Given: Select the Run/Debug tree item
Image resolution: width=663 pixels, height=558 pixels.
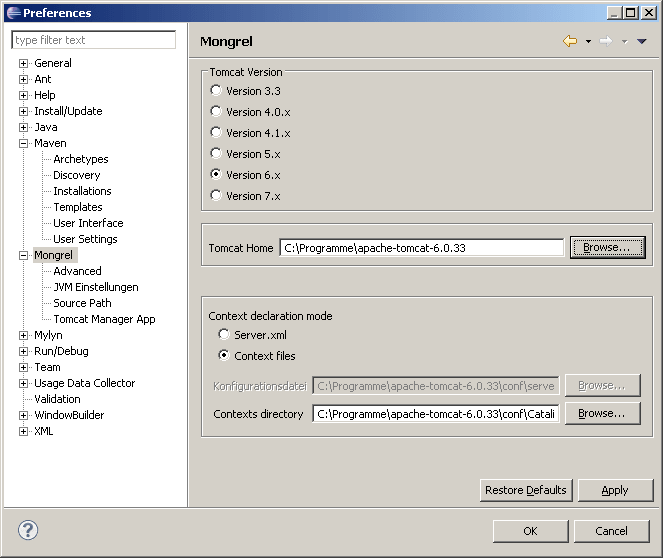Looking at the screenshot, I should click(61, 351).
